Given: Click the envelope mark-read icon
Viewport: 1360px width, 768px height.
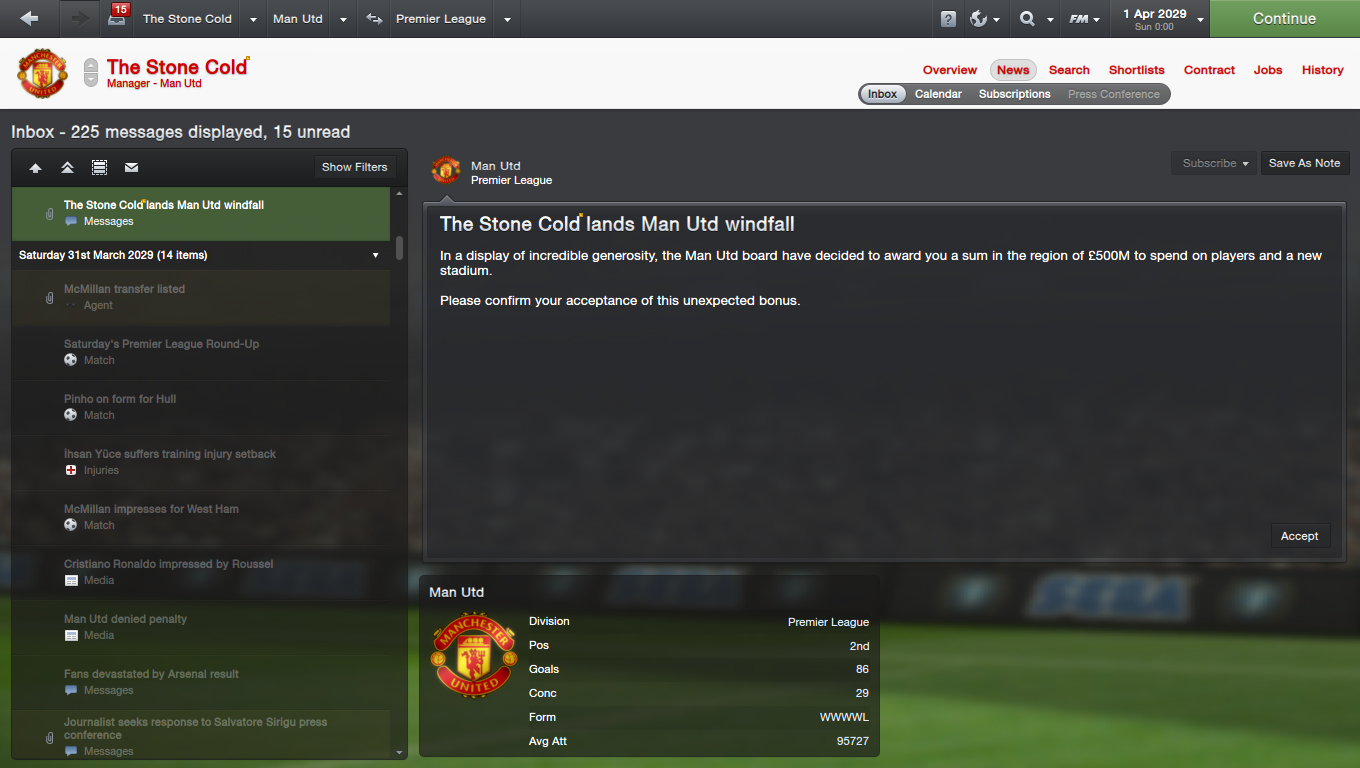Looking at the screenshot, I should [x=131, y=167].
